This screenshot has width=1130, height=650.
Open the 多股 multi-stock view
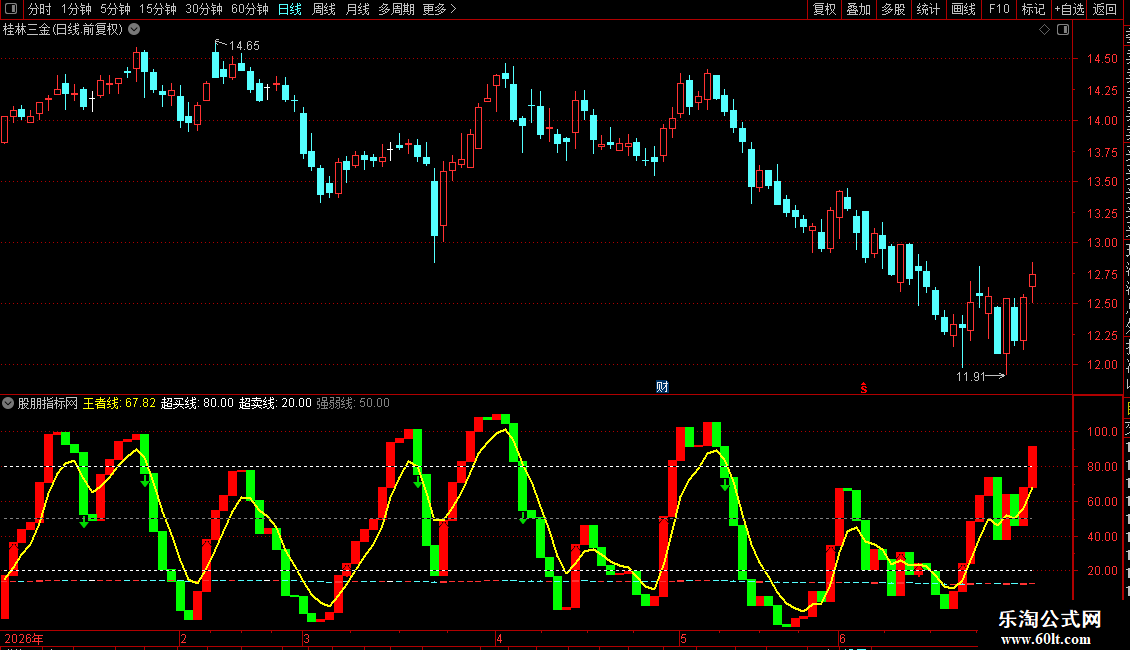point(893,9)
